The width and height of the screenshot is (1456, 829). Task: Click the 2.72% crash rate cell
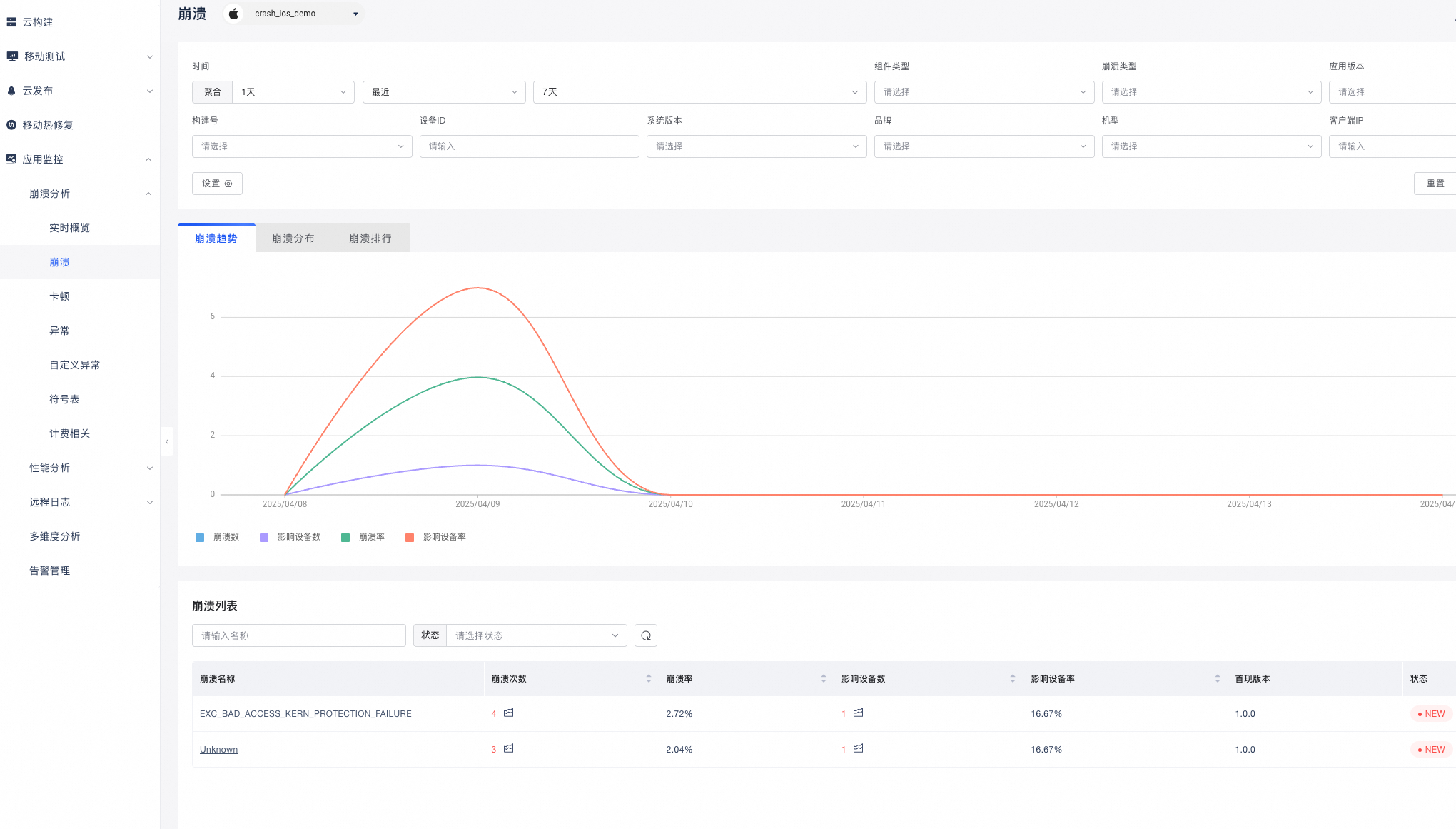coord(679,714)
